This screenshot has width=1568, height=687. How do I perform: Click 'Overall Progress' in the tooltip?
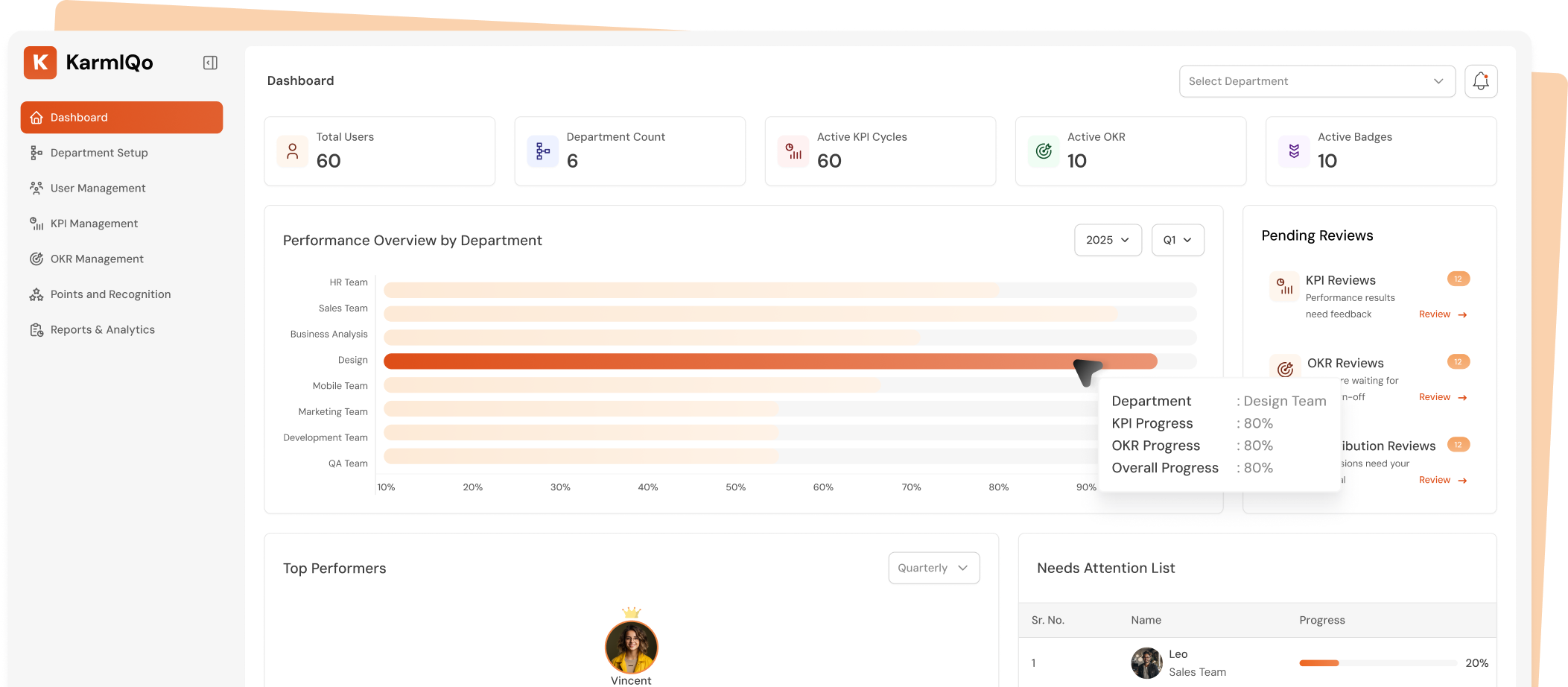[x=1165, y=468]
